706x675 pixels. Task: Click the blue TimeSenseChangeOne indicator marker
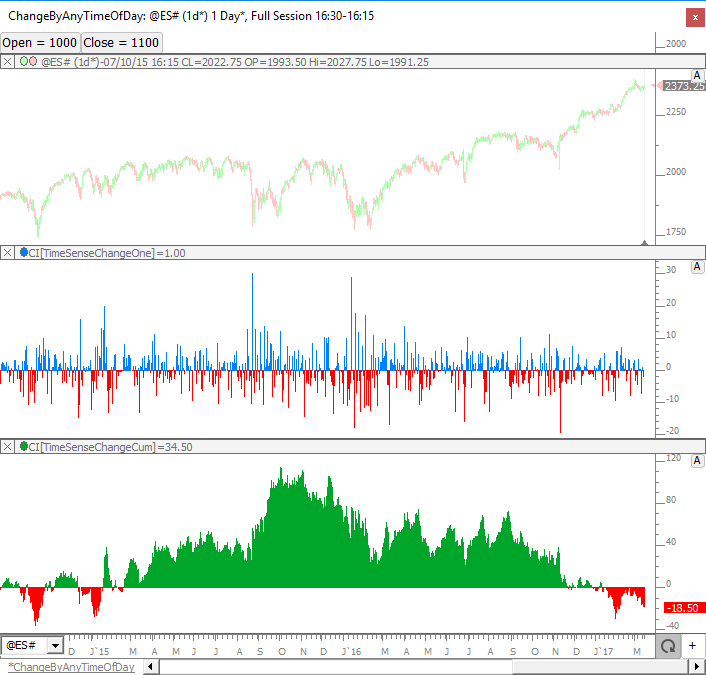click(23, 253)
